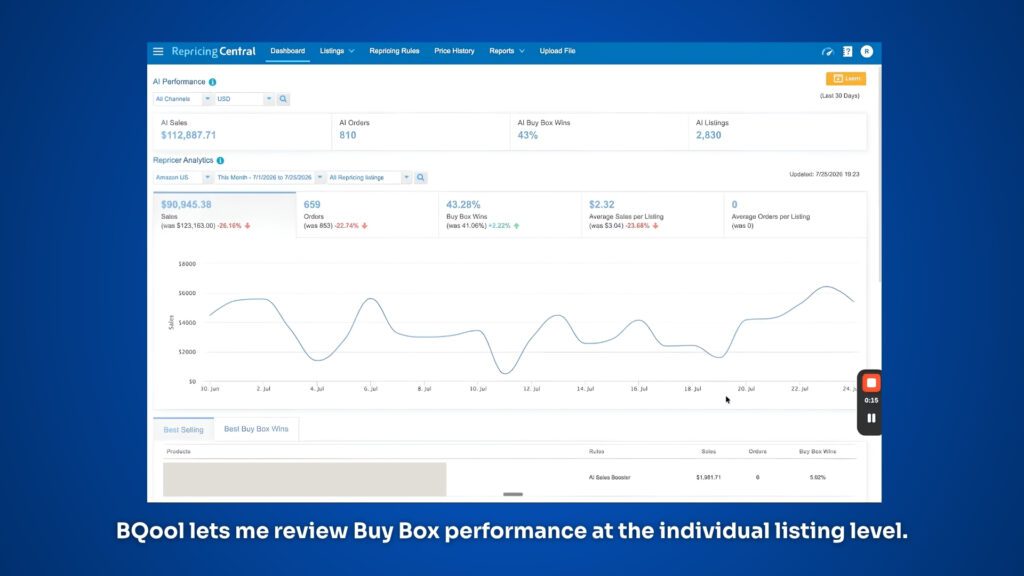Select the Buy Box Wins 43.28% metric card
The height and width of the screenshot is (576, 1024).
click(509, 215)
